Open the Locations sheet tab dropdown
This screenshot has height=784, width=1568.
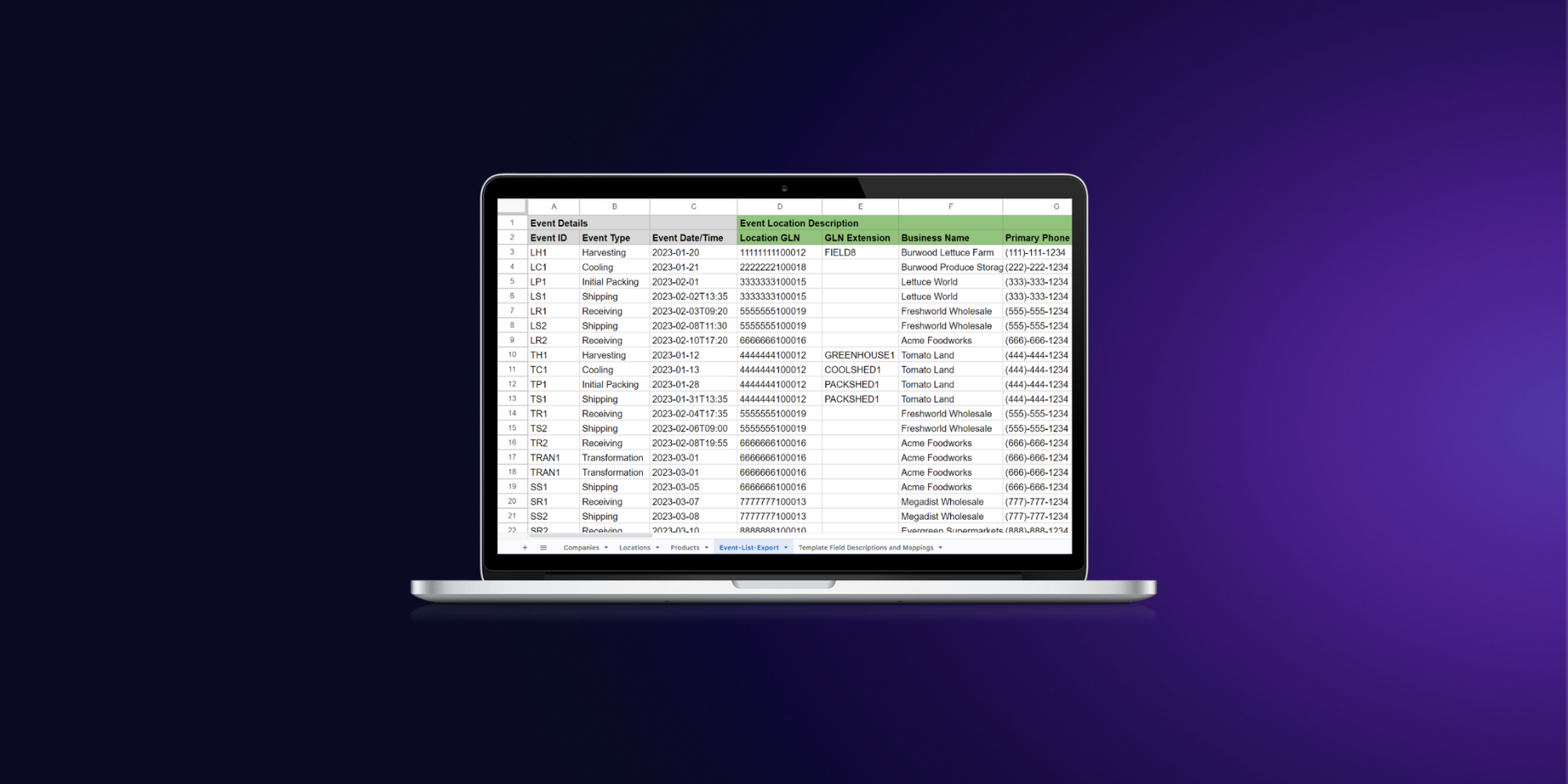pos(657,547)
